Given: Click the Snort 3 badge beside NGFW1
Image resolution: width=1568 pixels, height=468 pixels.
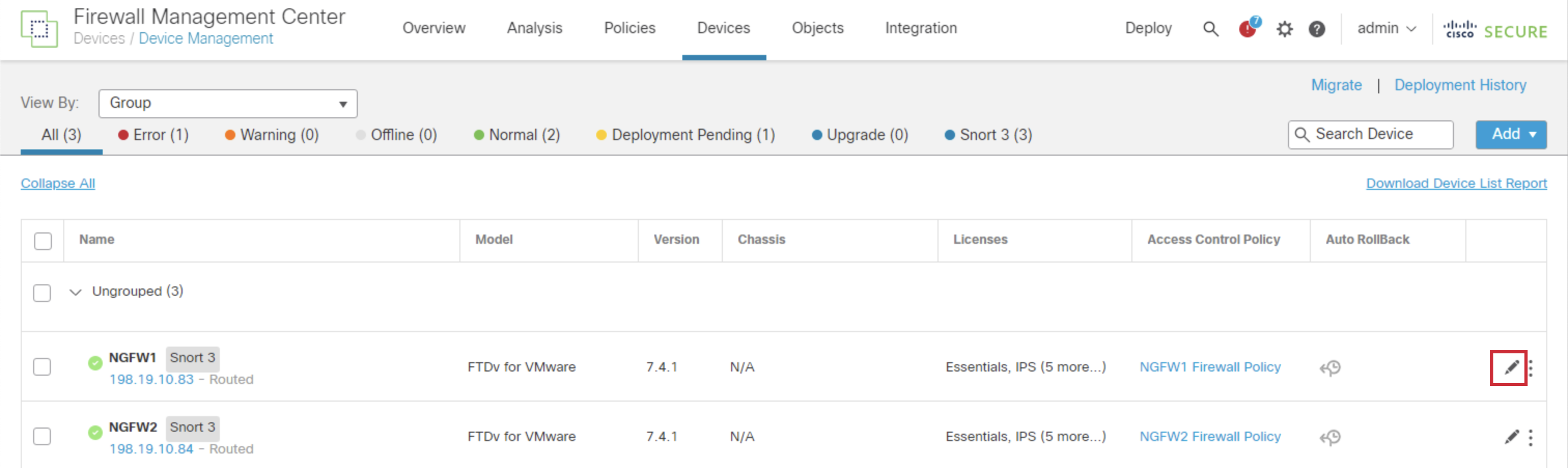Looking at the screenshot, I should [192, 359].
